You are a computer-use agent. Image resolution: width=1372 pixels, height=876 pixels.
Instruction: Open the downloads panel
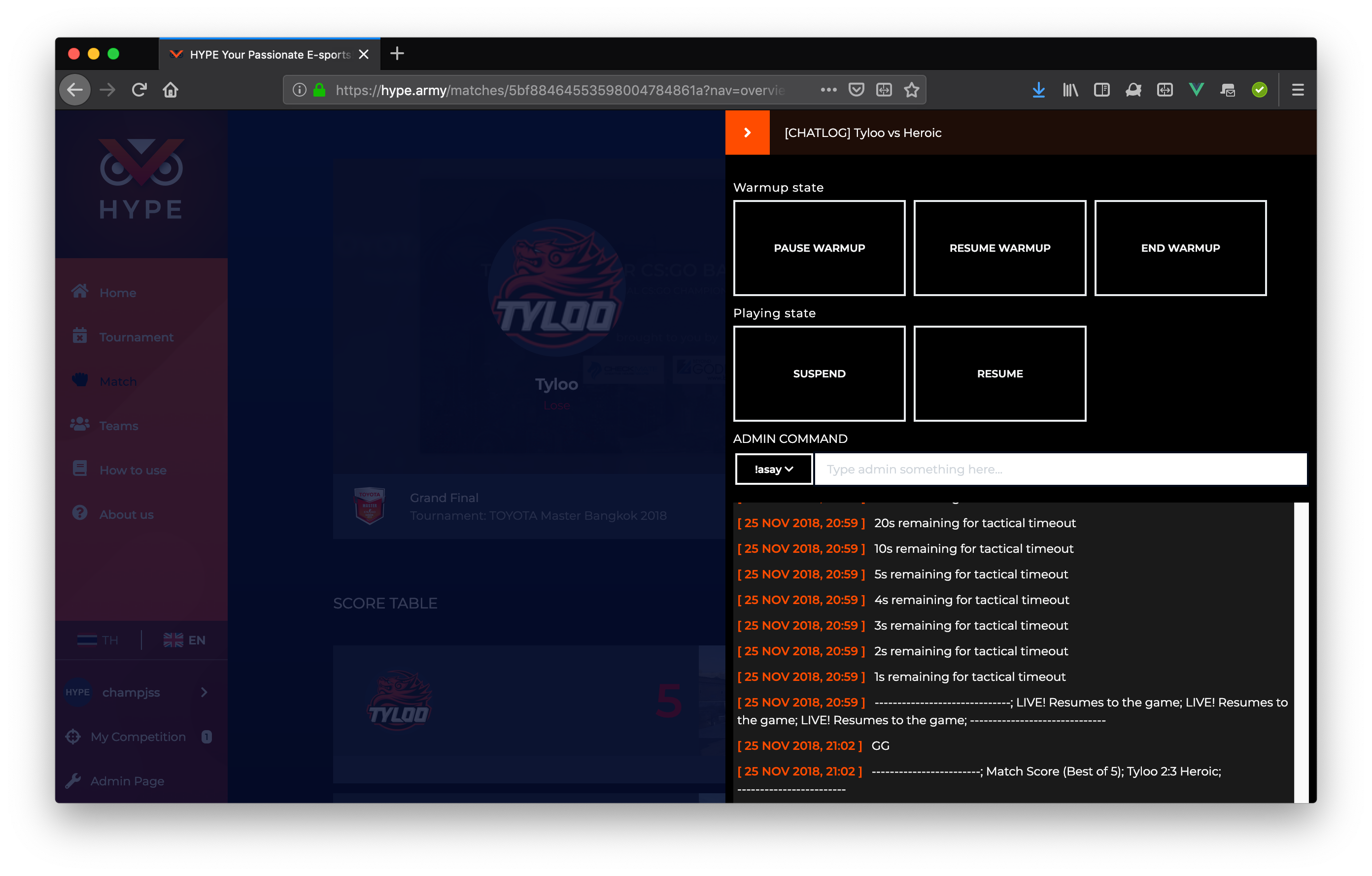(x=1039, y=90)
